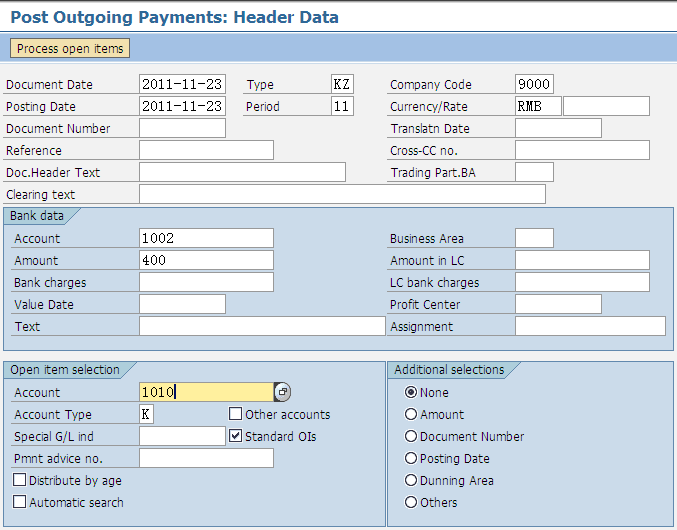Click the bank Amount field showing 400

(x=206, y=260)
